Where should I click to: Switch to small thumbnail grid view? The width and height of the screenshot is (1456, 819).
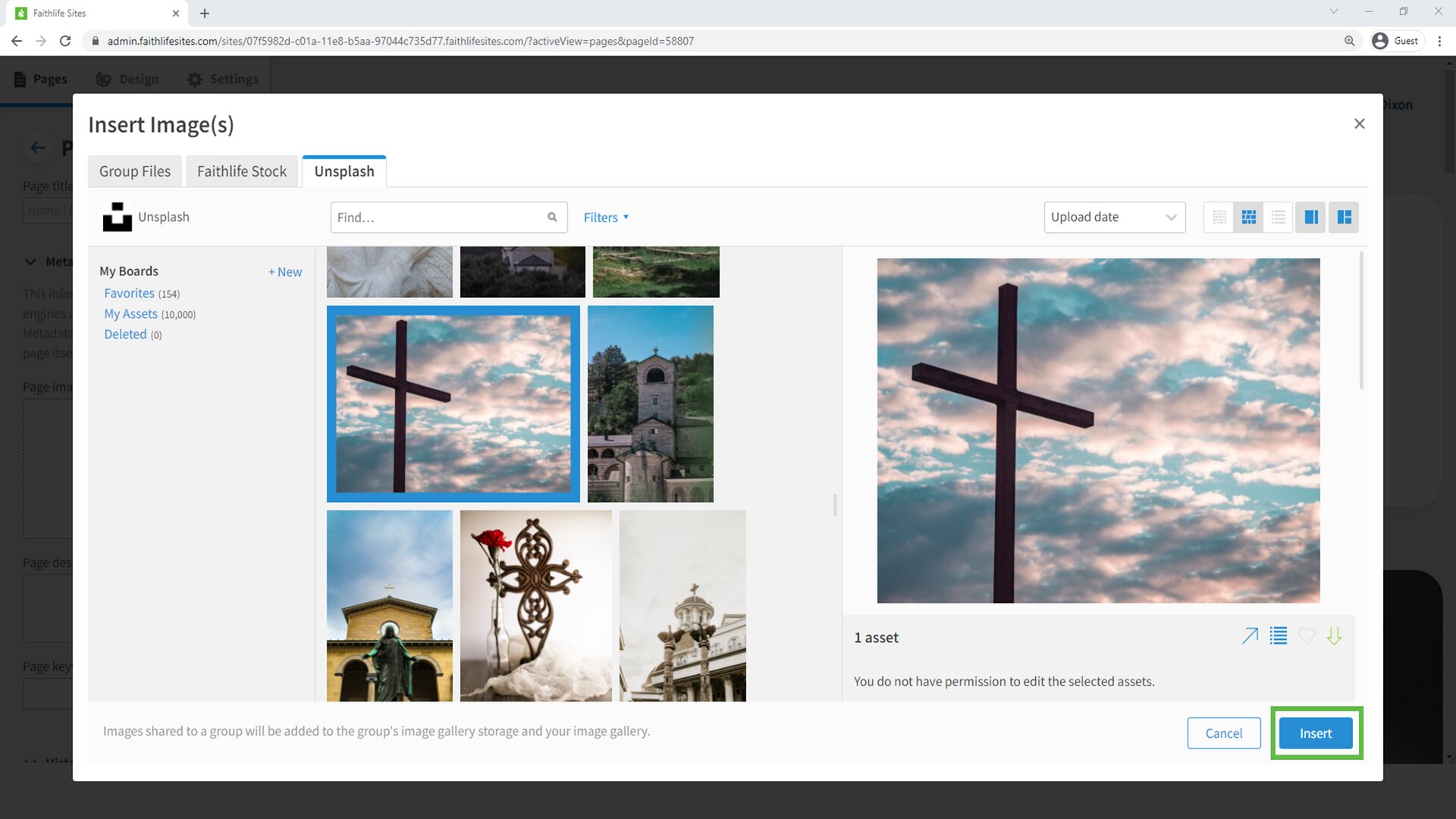point(1219,218)
